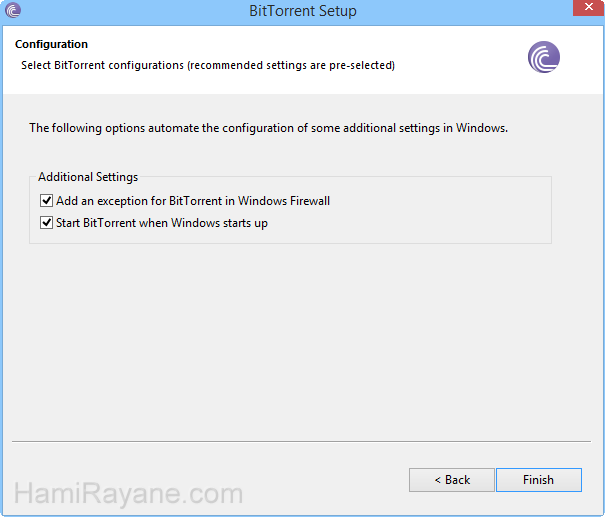Close the BitTorrent Setup window
Image resolution: width=605 pixels, height=517 pixels.
tap(588, 8)
